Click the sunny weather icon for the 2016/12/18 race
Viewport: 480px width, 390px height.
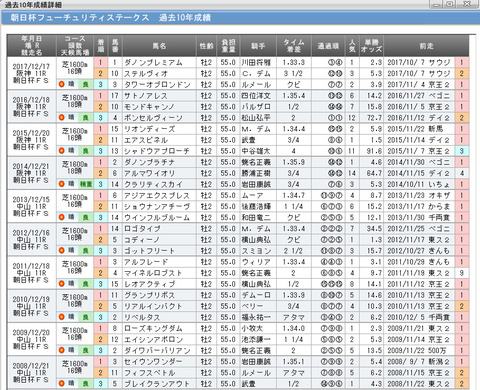tap(61, 117)
